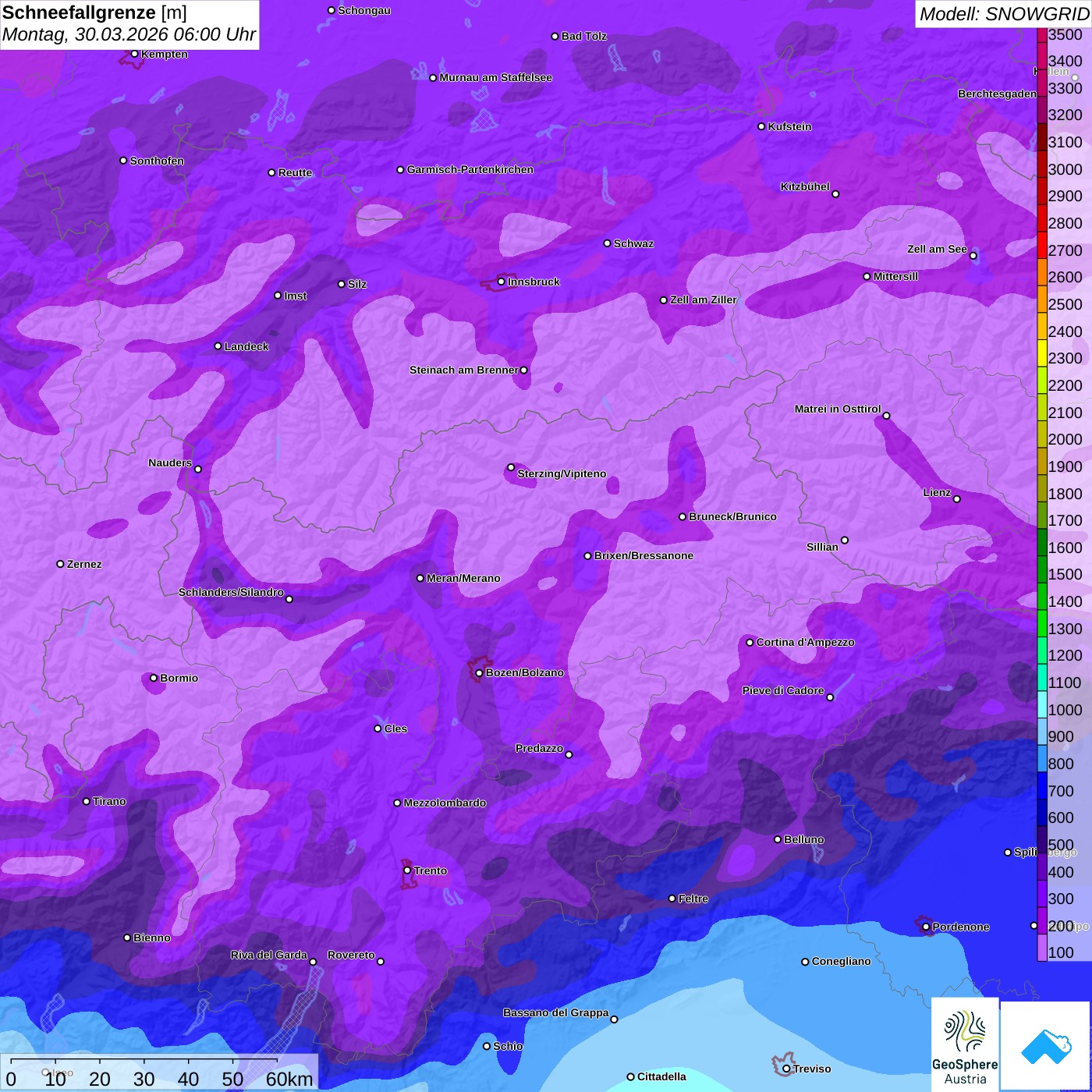
Task: Click the 'Imst' label
Action: click(x=296, y=296)
